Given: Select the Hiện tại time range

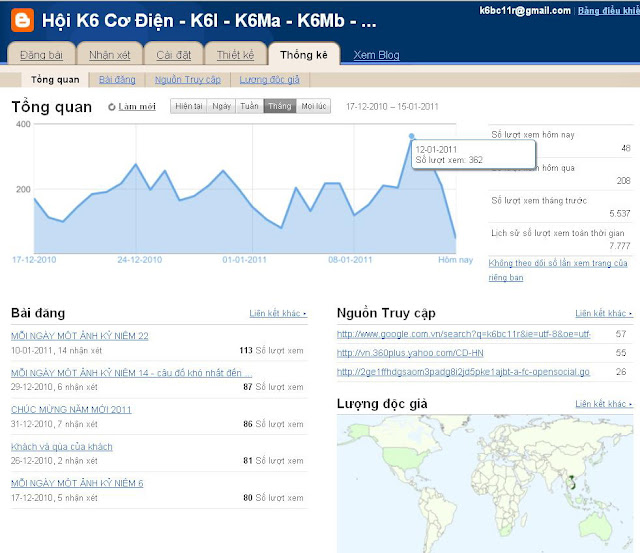Looking at the screenshot, I should pos(189,106).
